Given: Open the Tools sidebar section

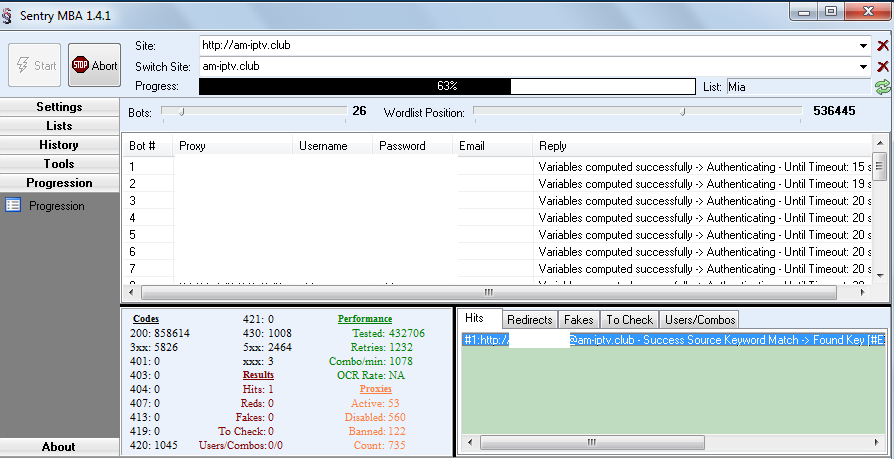Looking at the screenshot, I should click(x=59, y=164).
